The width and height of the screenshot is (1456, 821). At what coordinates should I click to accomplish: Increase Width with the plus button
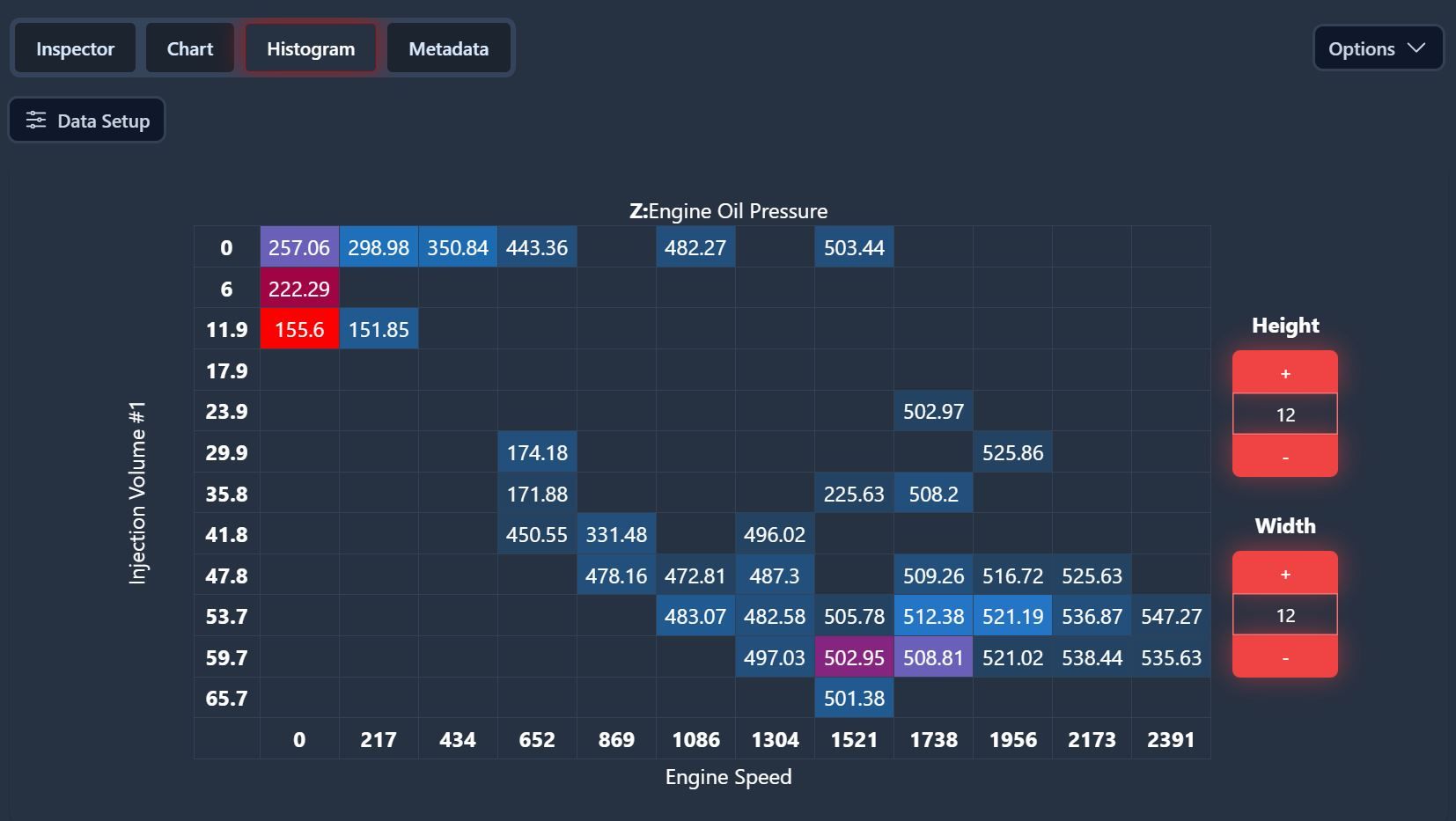coord(1285,574)
